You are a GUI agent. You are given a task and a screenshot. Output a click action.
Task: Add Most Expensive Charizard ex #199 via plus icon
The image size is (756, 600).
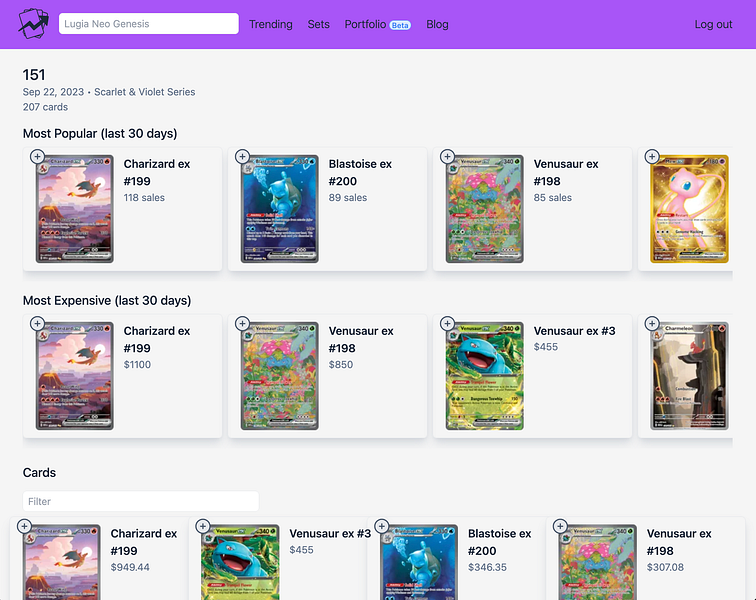pos(37,323)
